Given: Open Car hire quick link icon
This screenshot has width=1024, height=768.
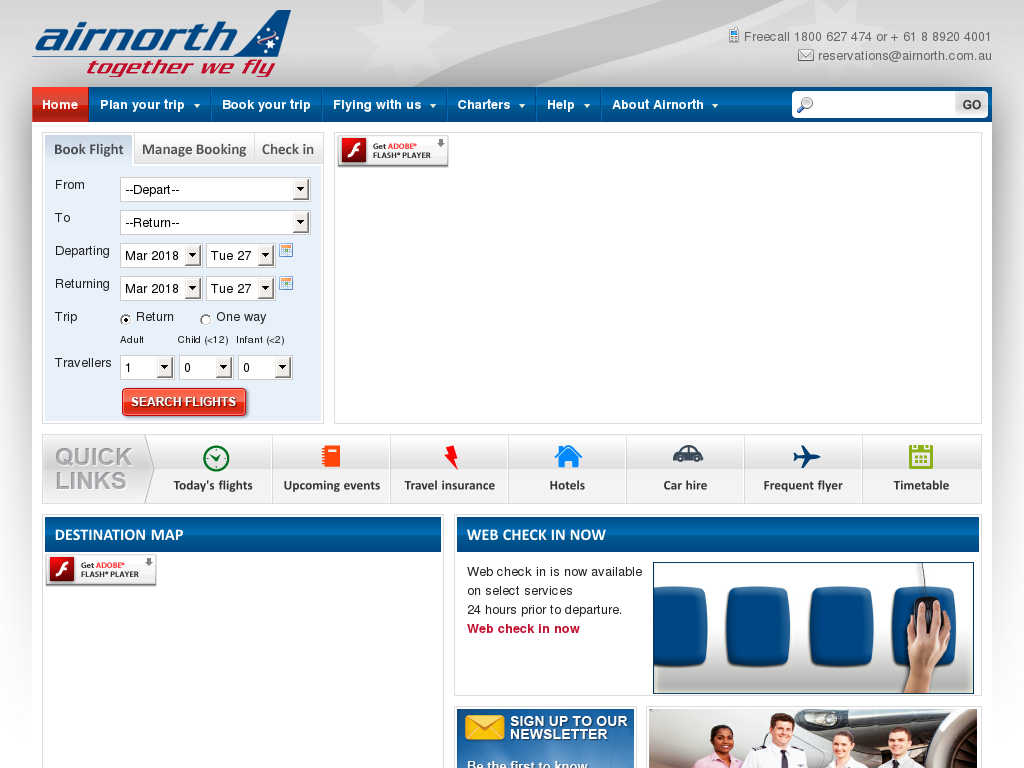Looking at the screenshot, I should (x=685, y=458).
